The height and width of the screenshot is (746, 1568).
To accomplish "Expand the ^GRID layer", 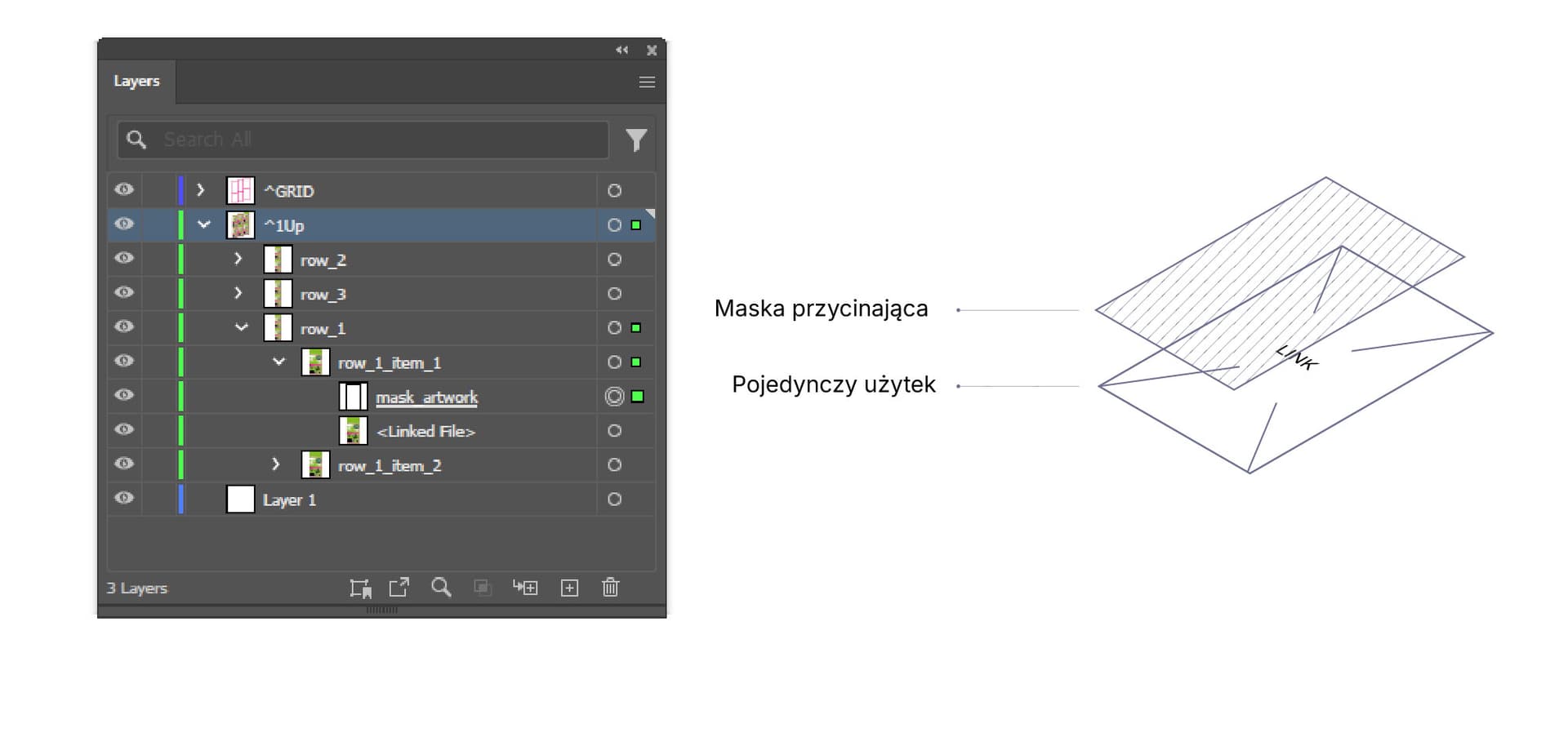I will (201, 190).
